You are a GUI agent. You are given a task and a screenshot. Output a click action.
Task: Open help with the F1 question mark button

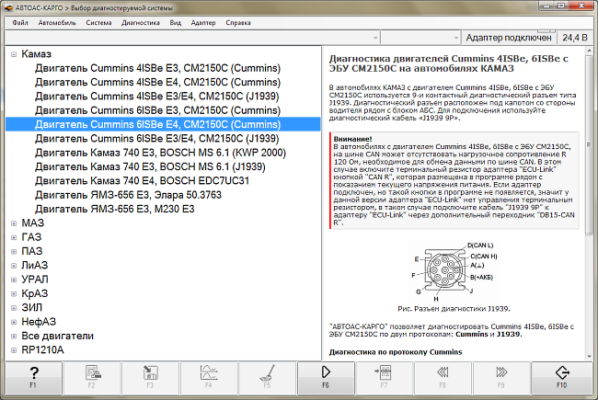click(33, 377)
